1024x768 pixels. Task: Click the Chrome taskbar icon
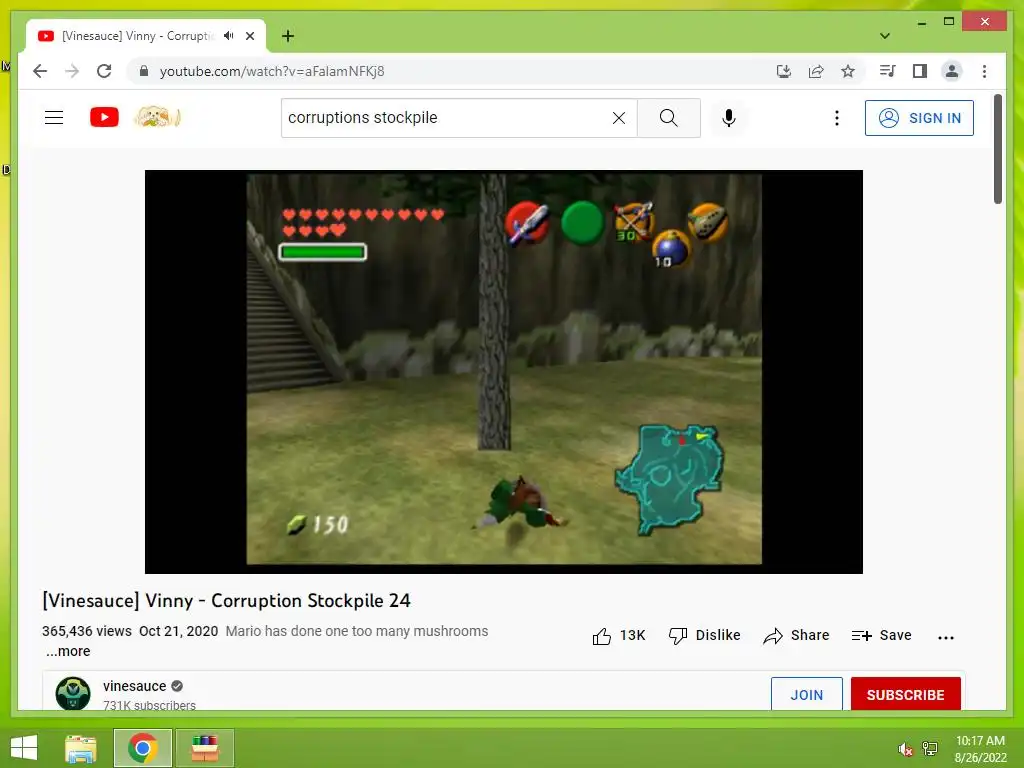[142, 748]
